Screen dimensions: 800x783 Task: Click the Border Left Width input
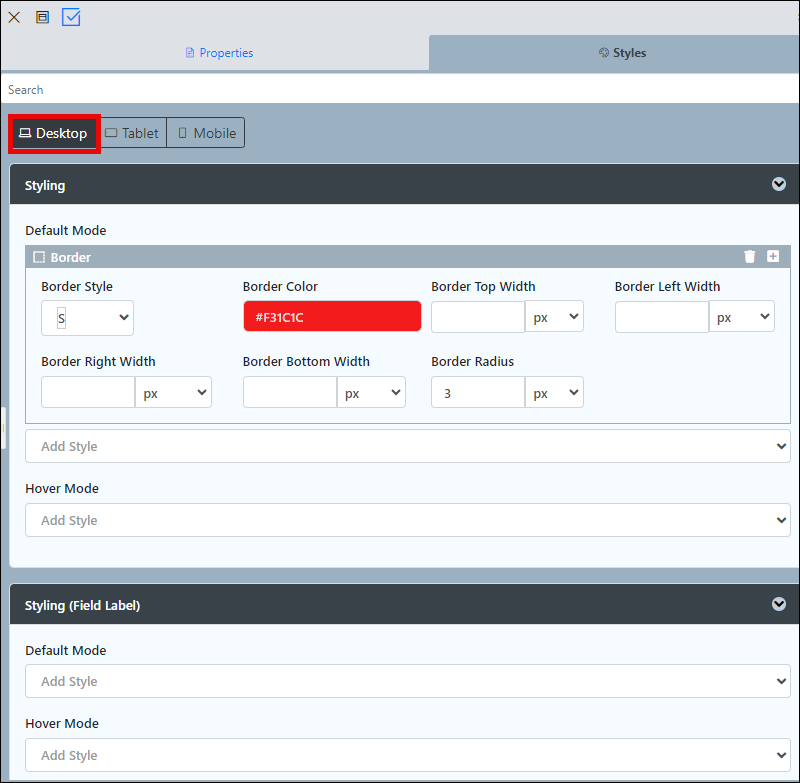662,317
